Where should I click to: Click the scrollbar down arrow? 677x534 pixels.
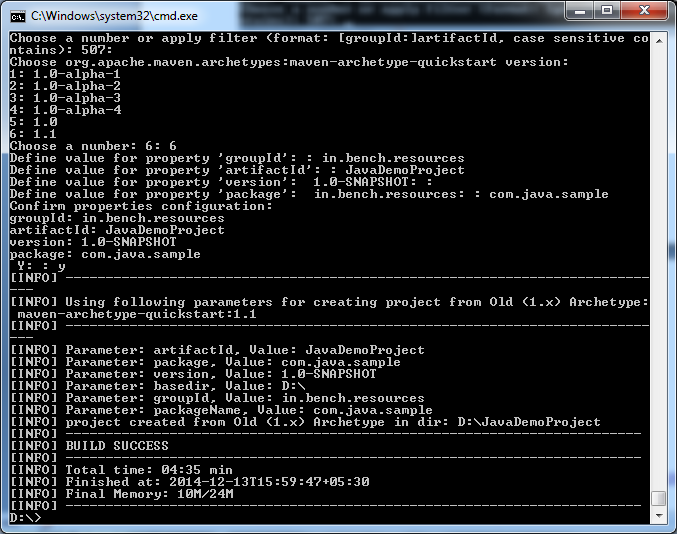click(x=659, y=515)
